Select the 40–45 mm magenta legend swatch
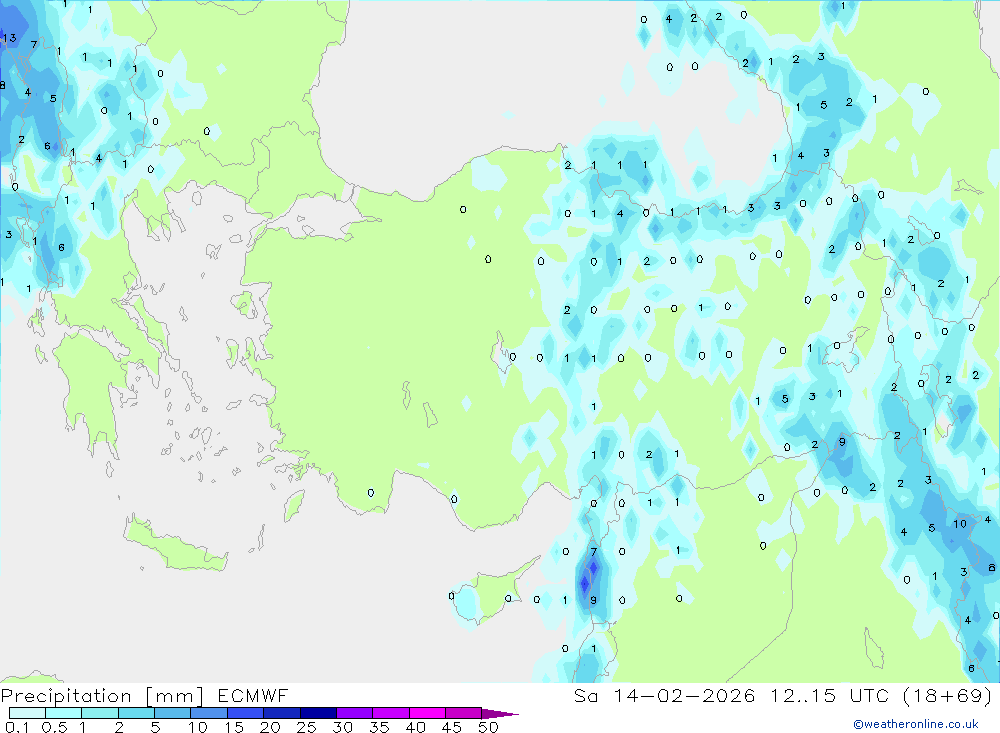1000x733 pixels. [x=427, y=713]
